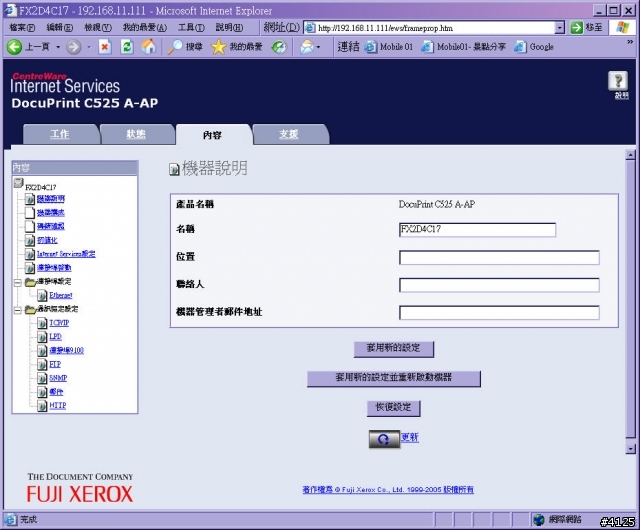Select the 內容 tab
This screenshot has width=640, height=530.
(213, 135)
